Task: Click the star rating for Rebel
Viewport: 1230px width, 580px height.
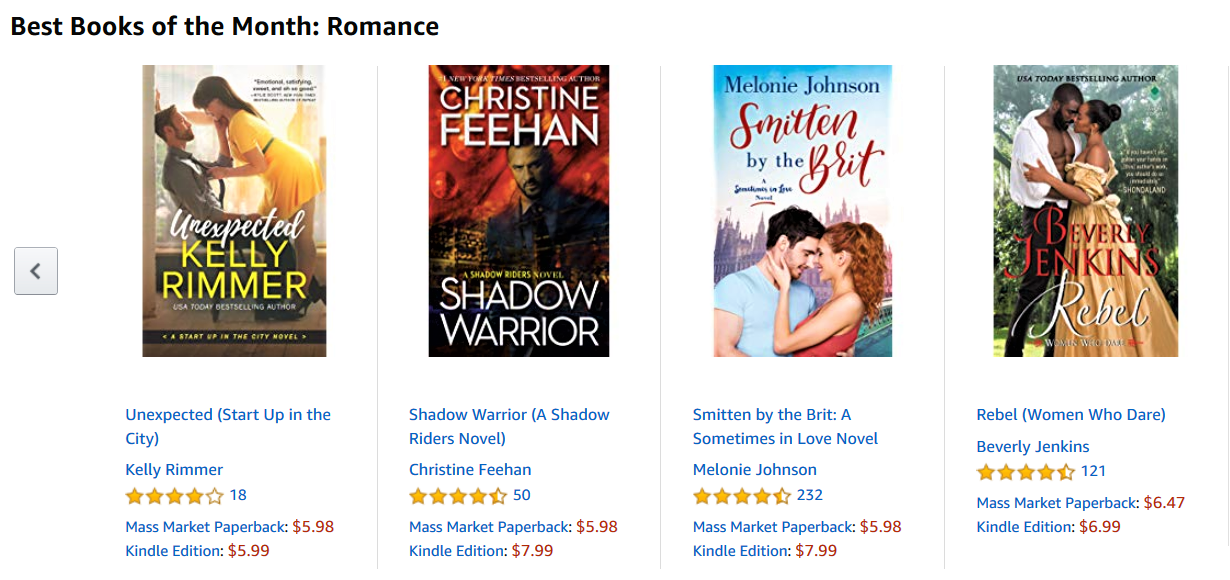Action: pyautogui.click(x=1026, y=472)
